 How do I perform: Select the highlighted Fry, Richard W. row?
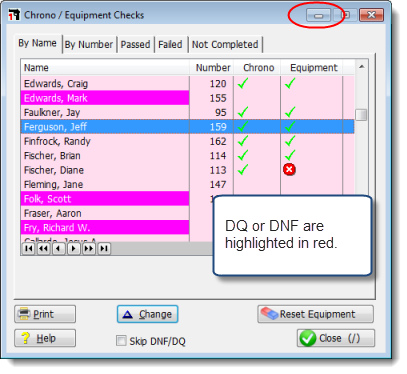pyautogui.click(x=105, y=227)
